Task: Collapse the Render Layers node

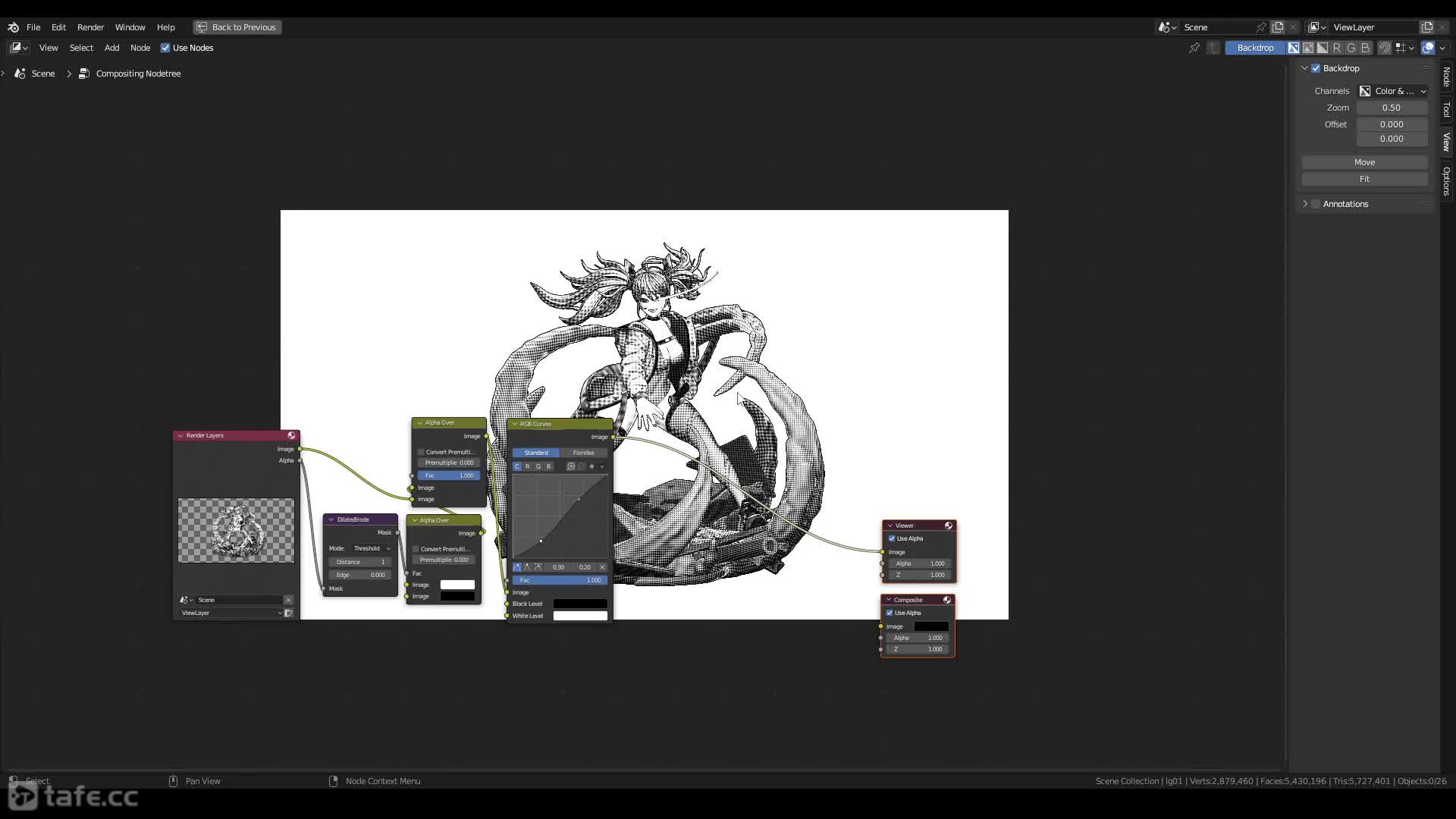Action: pyautogui.click(x=180, y=435)
